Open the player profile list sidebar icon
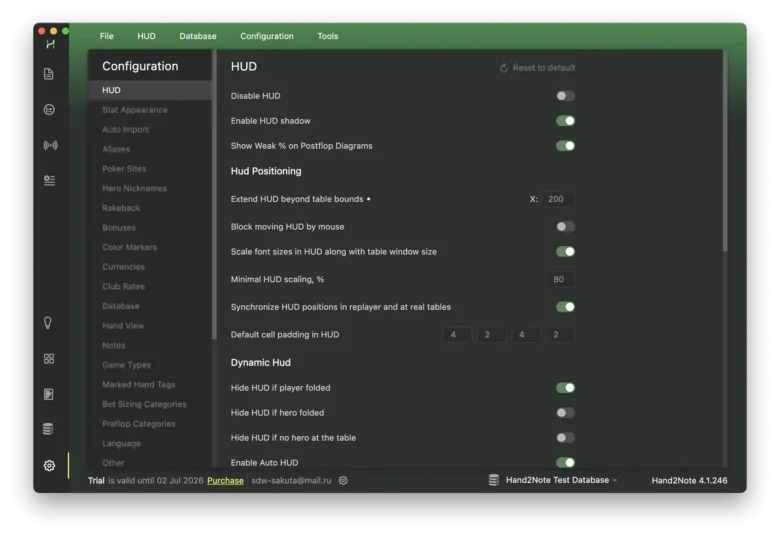The height and width of the screenshot is (537, 780). pyautogui.click(x=49, y=180)
